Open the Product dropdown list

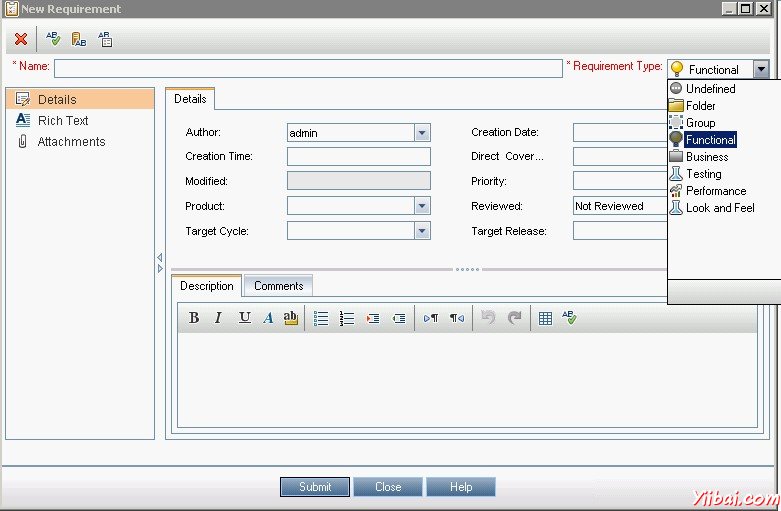[422, 206]
